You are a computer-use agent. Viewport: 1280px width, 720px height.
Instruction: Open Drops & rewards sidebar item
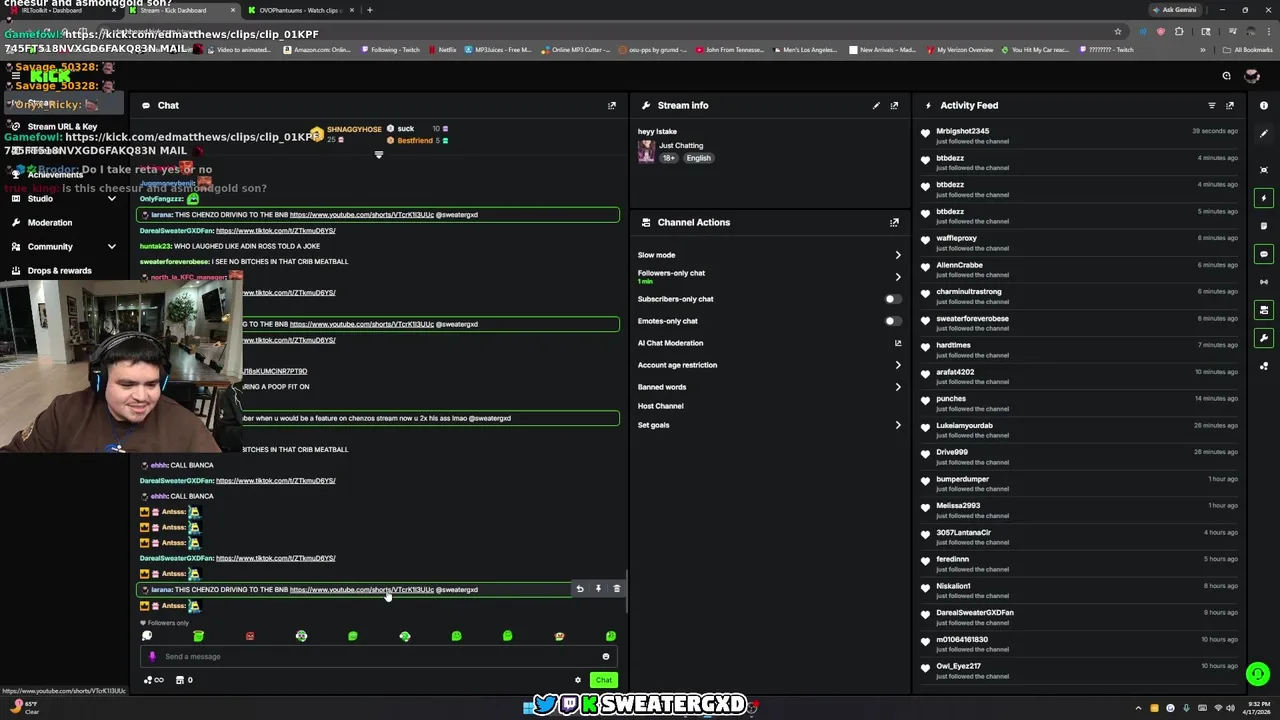click(64, 271)
